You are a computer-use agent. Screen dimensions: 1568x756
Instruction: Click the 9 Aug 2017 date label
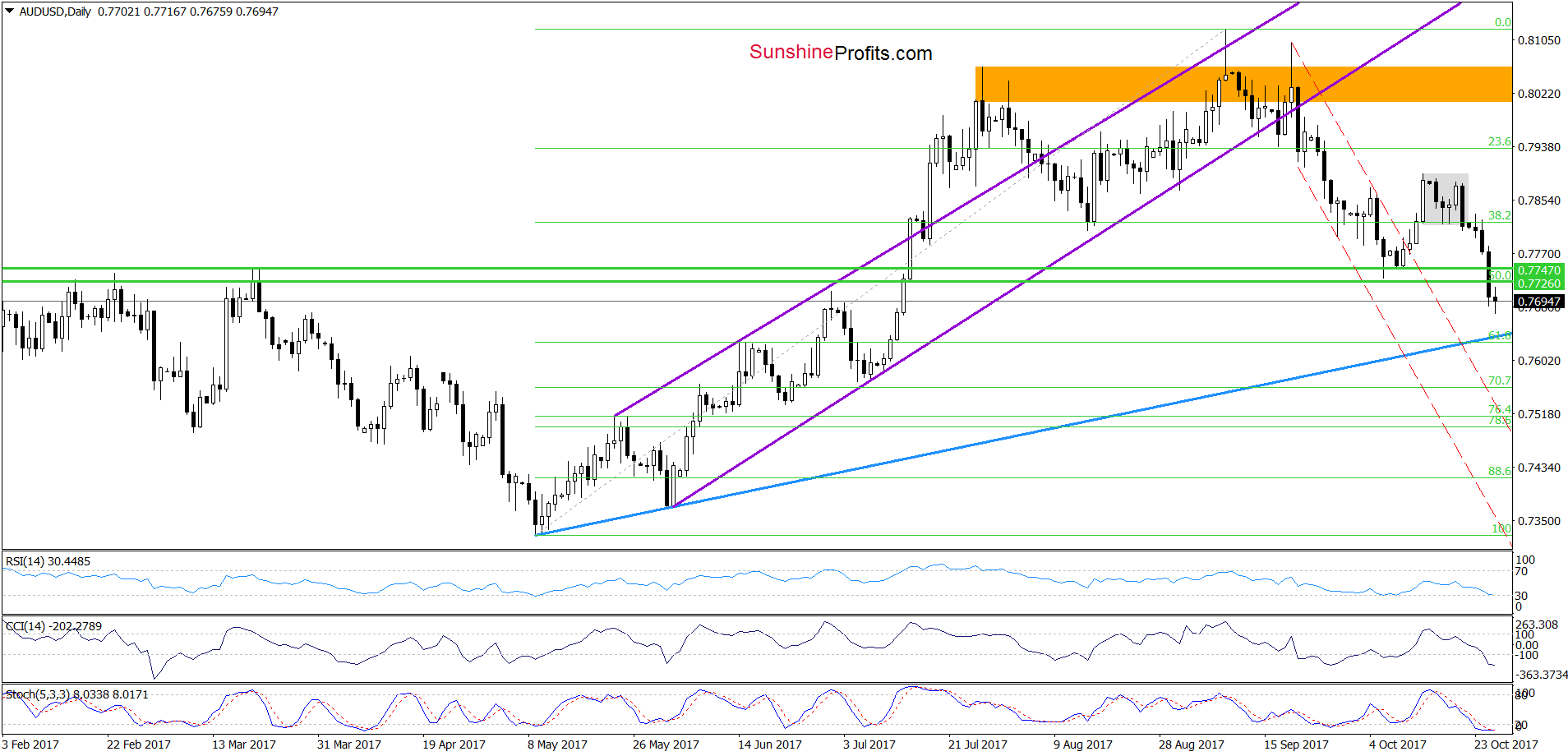1083,744
